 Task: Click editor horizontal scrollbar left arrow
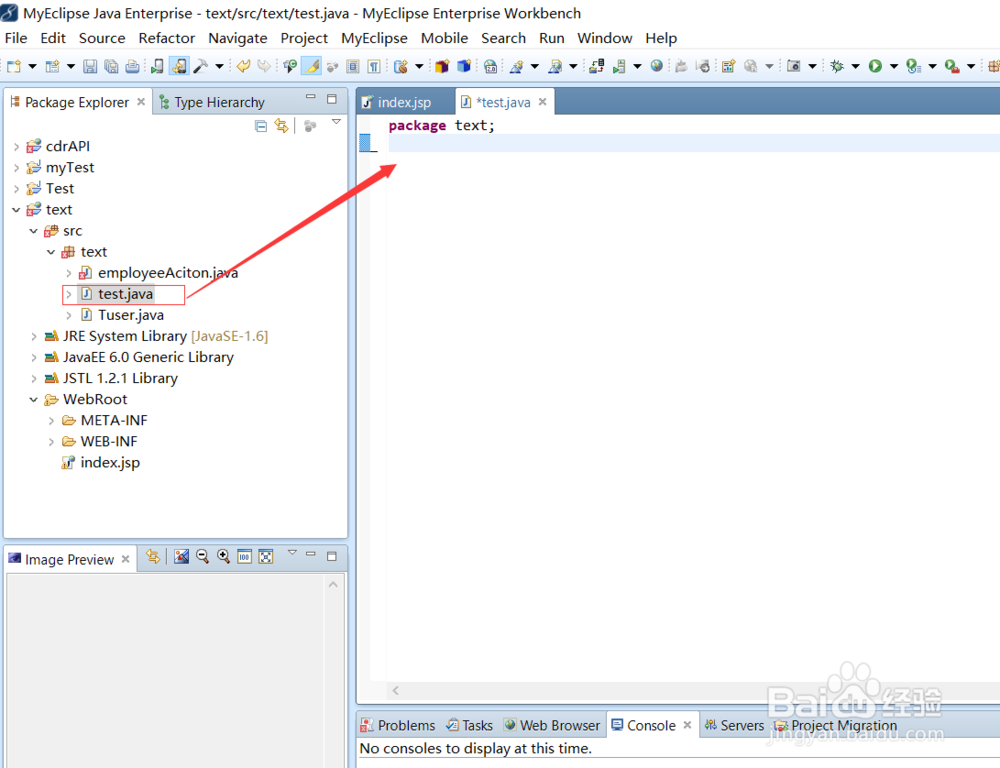[x=395, y=690]
